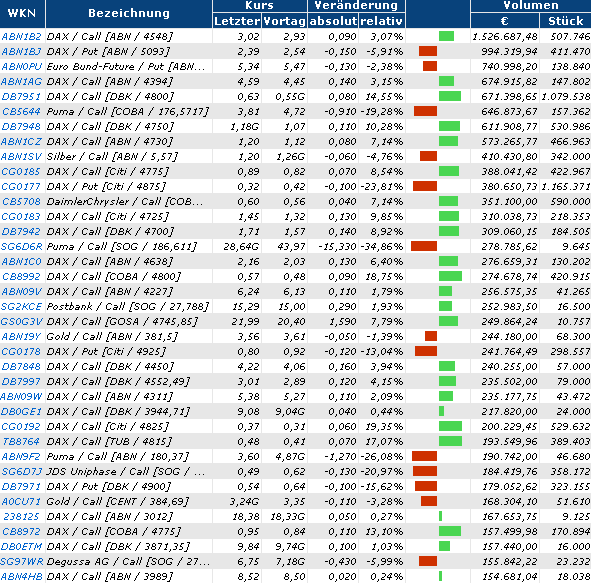The width and height of the screenshot is (591, 583).
Task: Open WKN link ABN4HB
Action: (21, 577)
